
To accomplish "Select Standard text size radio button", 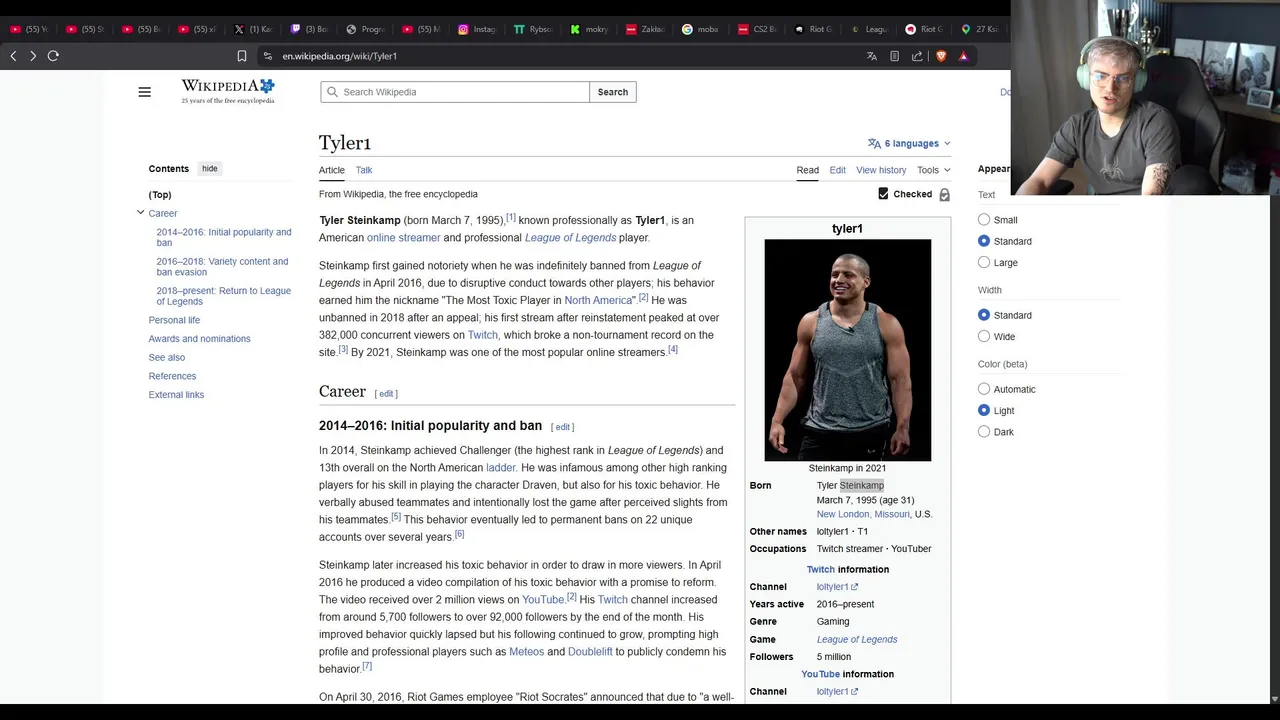I will pyautogui.click(x=984, y=241).
